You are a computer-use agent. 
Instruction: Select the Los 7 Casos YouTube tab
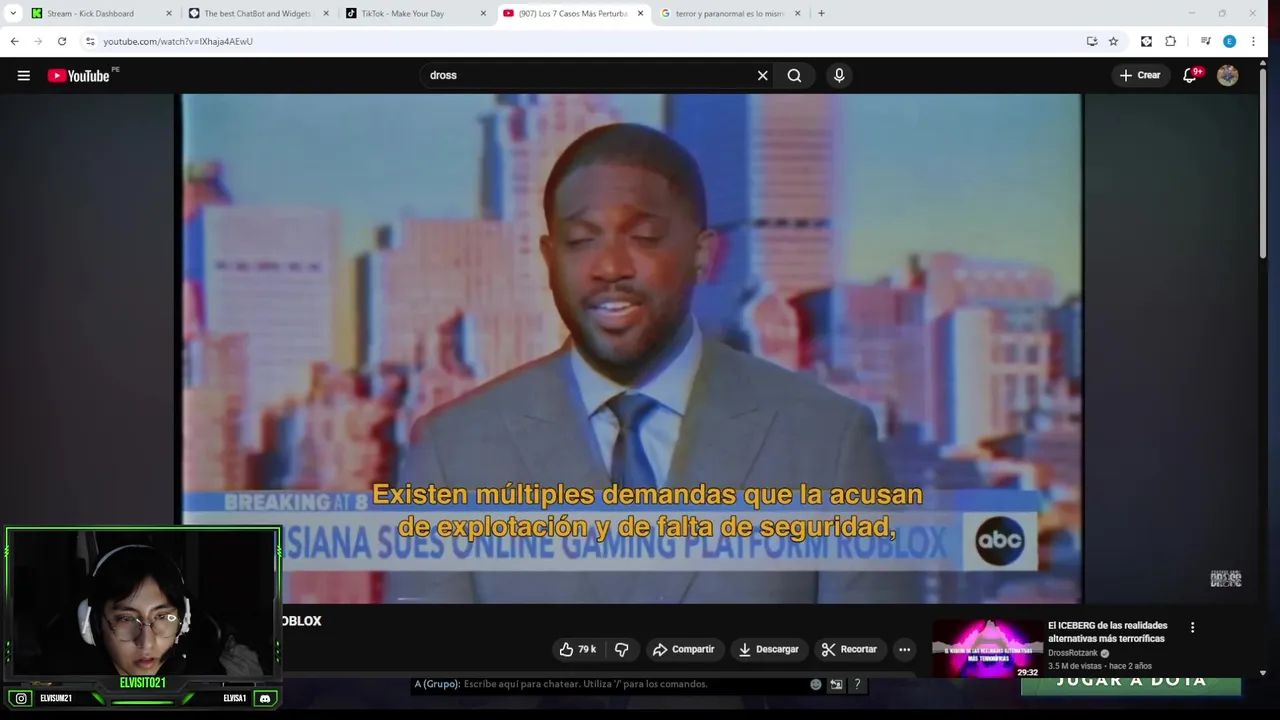pos(572,13)
